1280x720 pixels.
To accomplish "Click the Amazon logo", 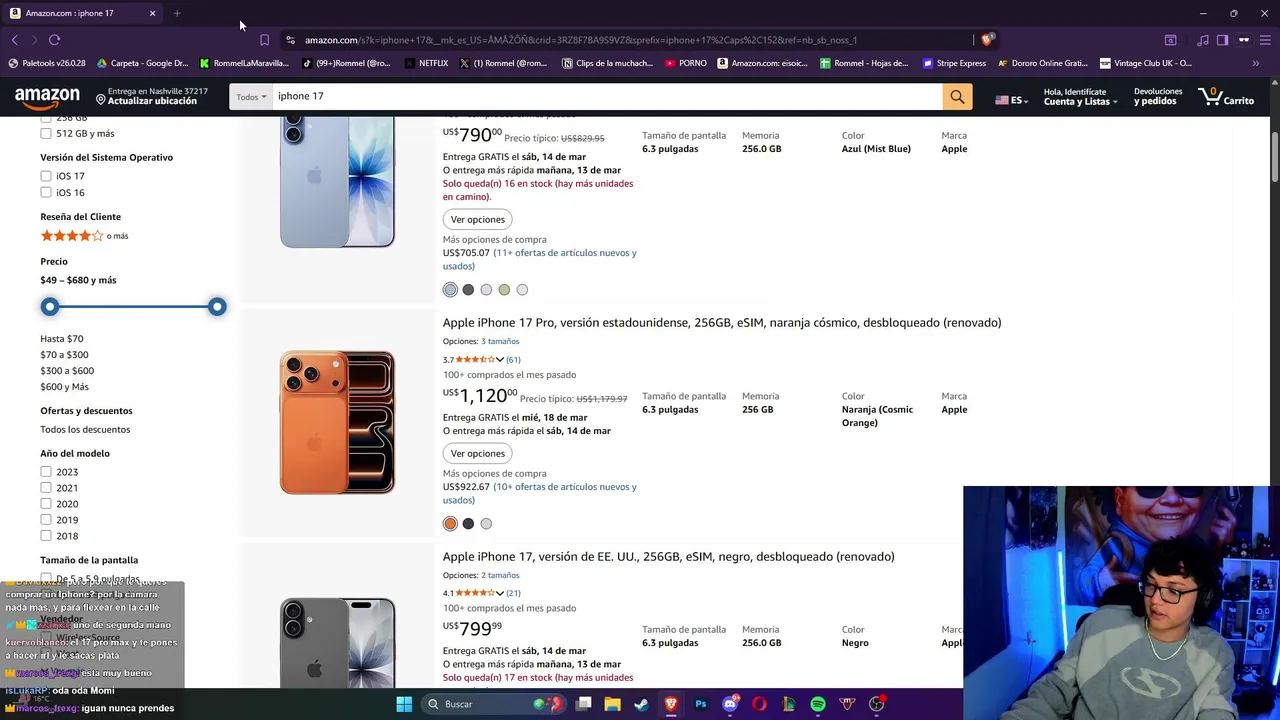I will [x=47, y=97].
